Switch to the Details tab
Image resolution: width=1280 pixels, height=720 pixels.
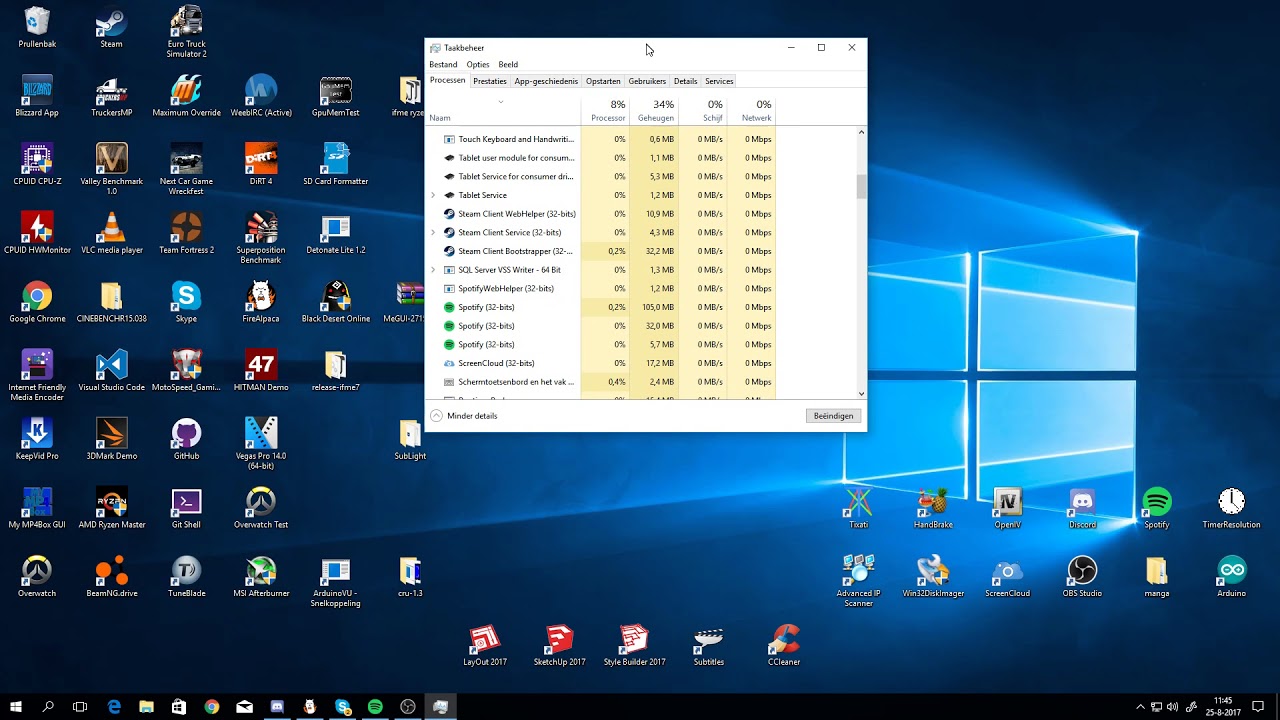tap(685, 81)
